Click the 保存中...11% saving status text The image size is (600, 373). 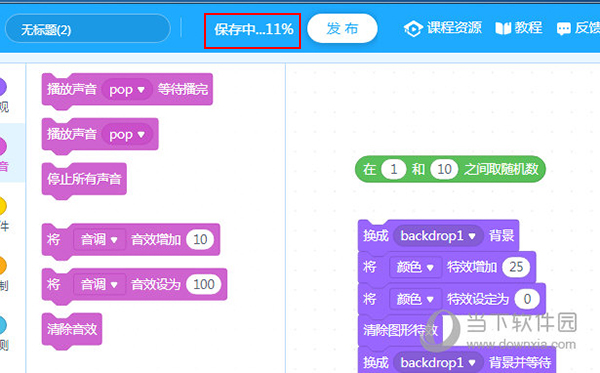(x=254, y=29)
